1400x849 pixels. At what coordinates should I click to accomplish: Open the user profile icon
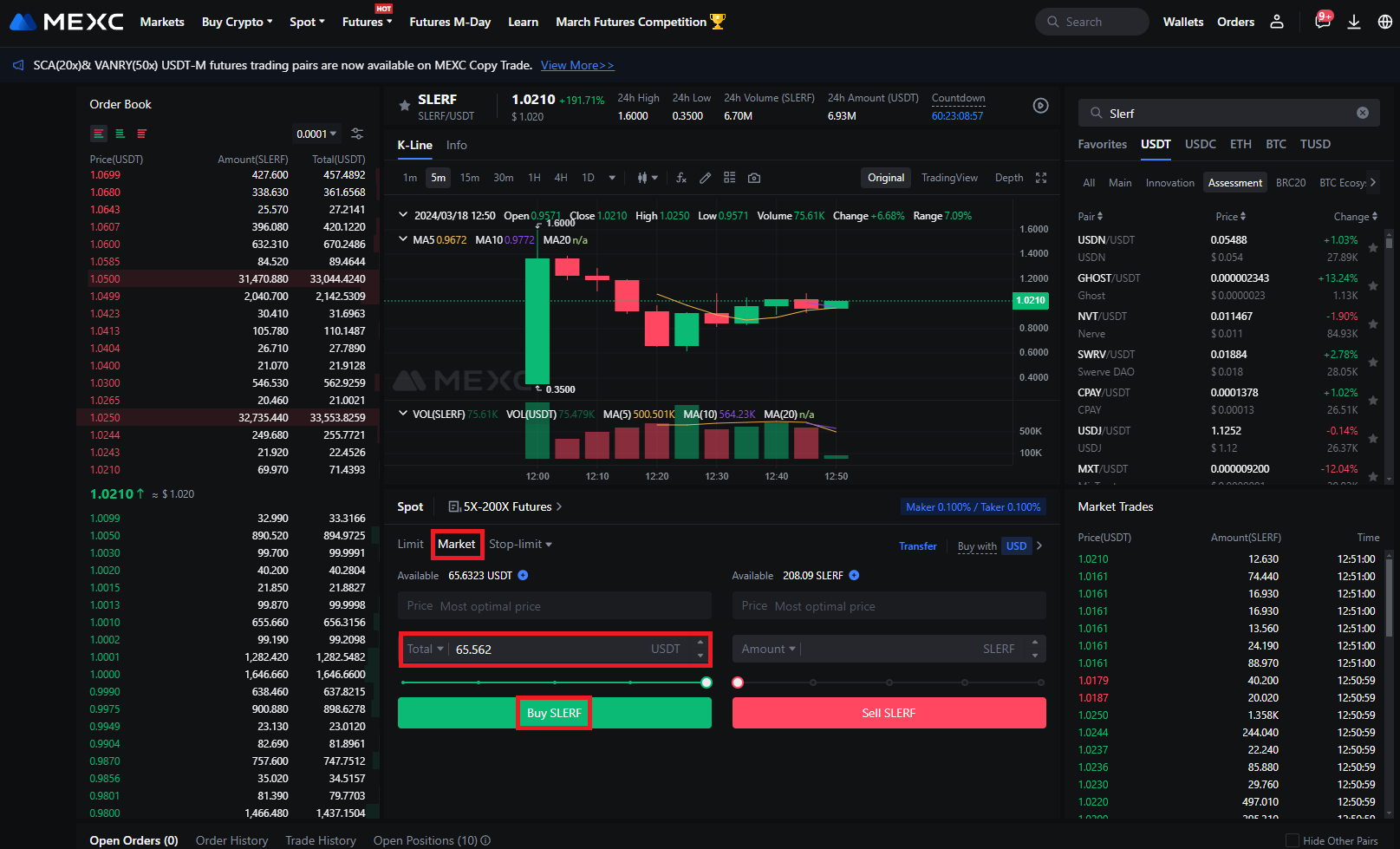(x=1277, y=22)
